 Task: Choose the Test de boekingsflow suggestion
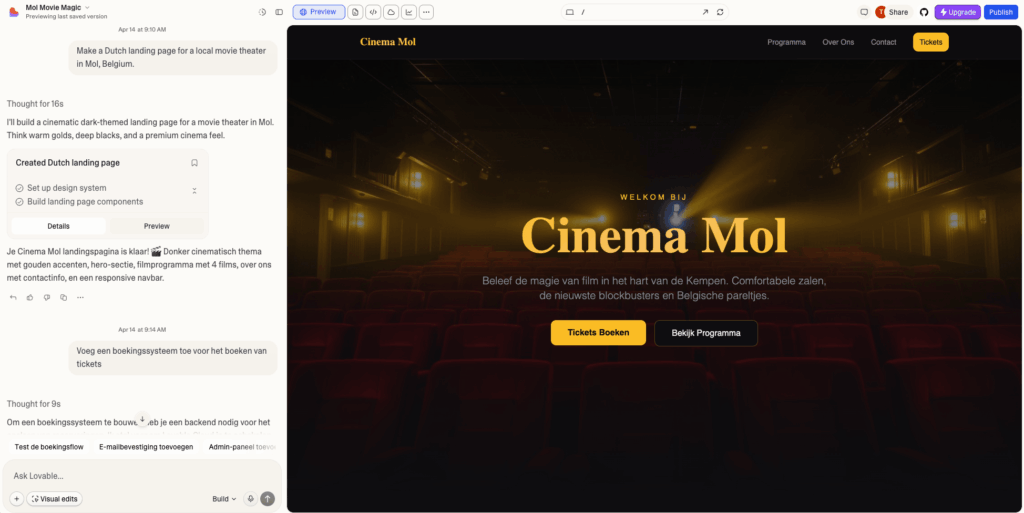pyautogui.click(x=49, y=447)
